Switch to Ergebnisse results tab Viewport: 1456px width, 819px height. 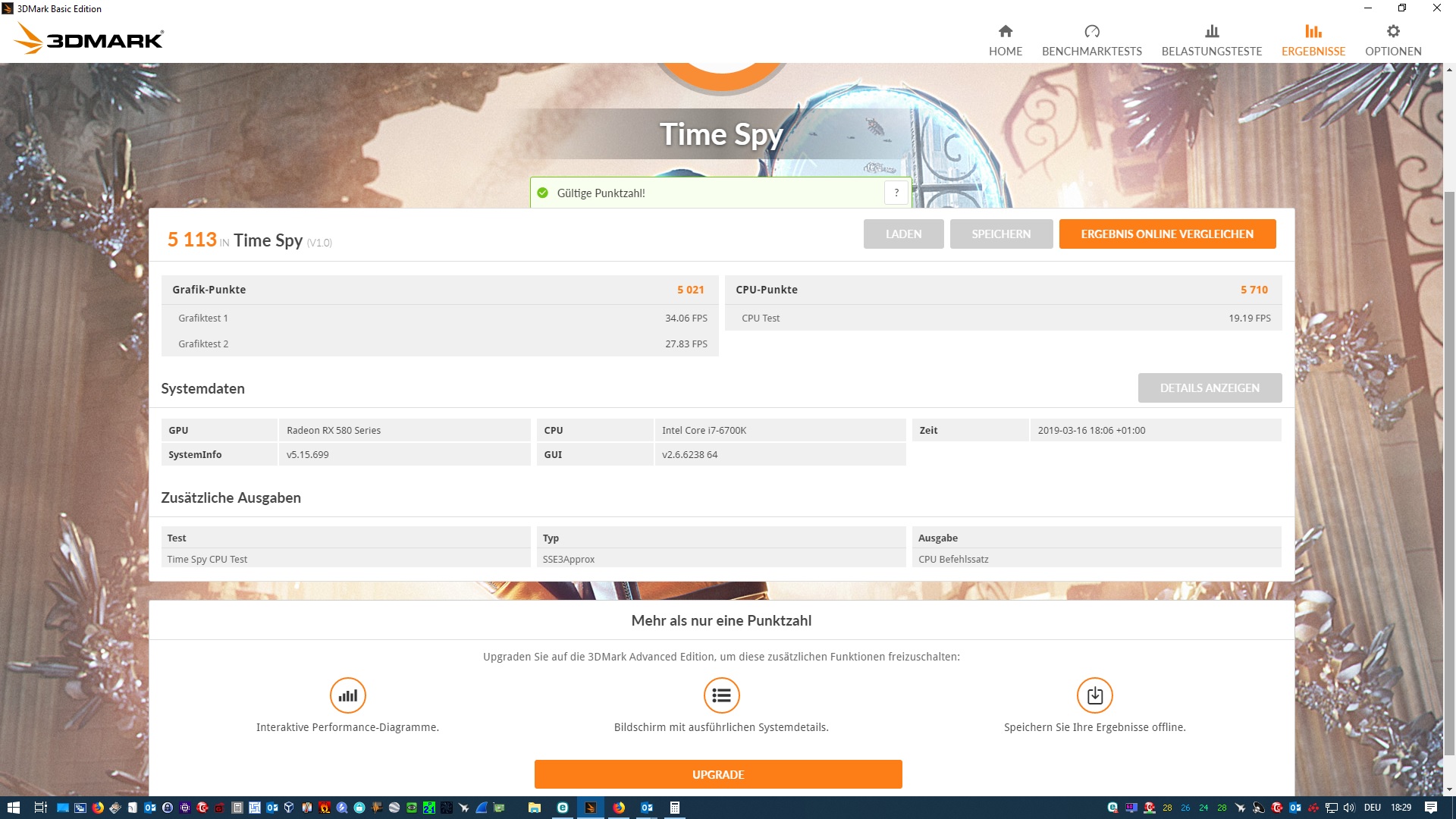coord(1313,39)
